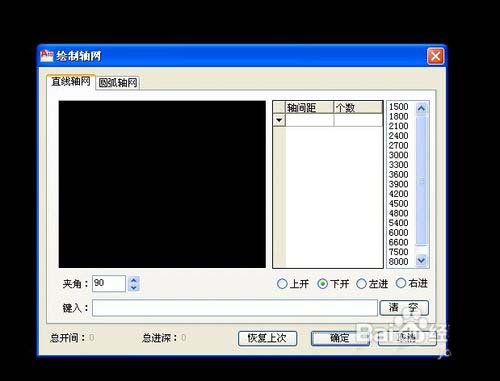Click the 个数 column header
The image size is (500, 381).
358,108
